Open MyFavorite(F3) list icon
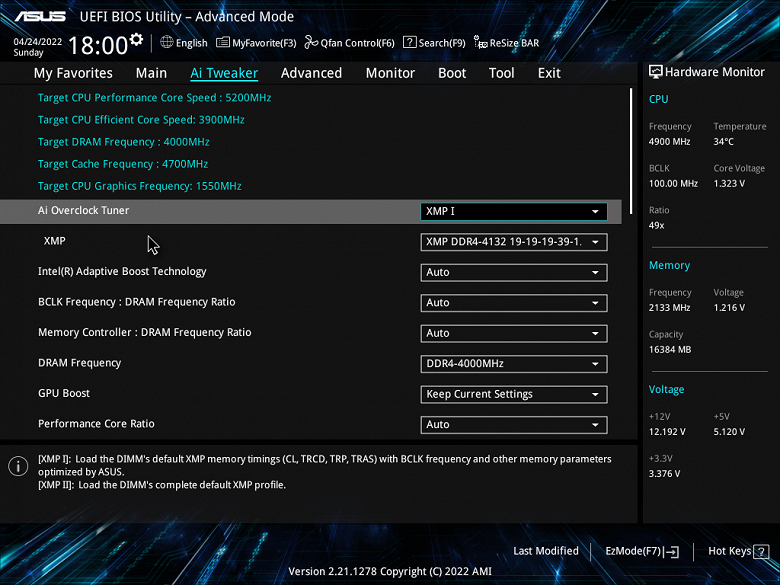This screenshot has height=585, width=780. (x=222, y=43)
